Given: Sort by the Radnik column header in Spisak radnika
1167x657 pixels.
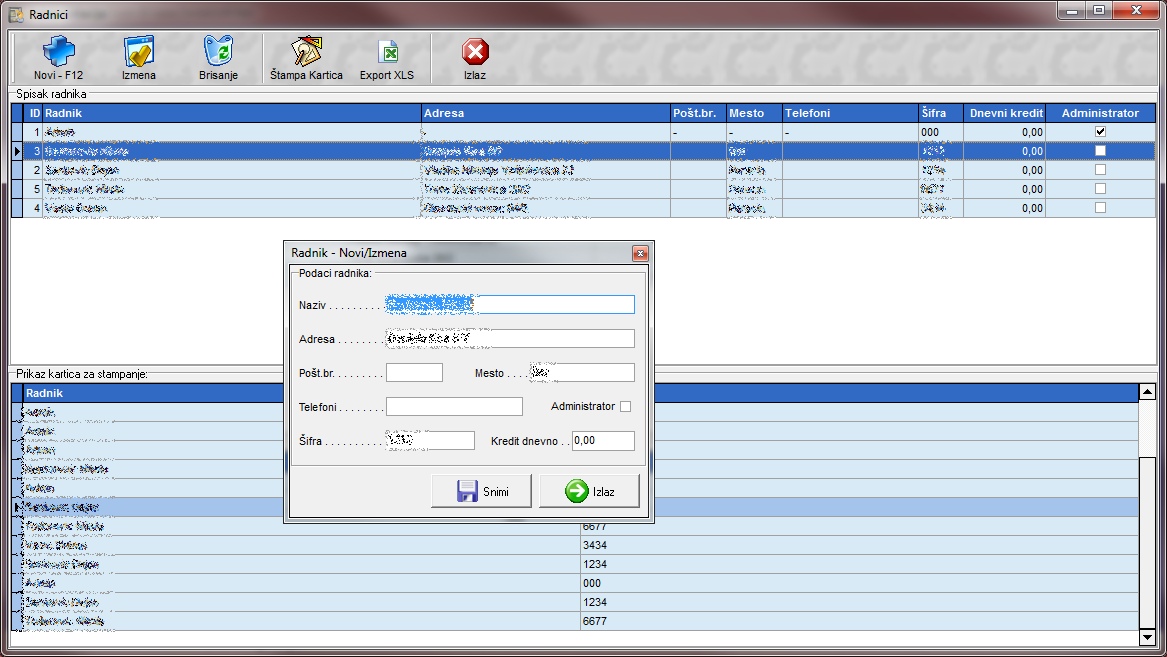Looking at the screenshot, I should (231, 113).
